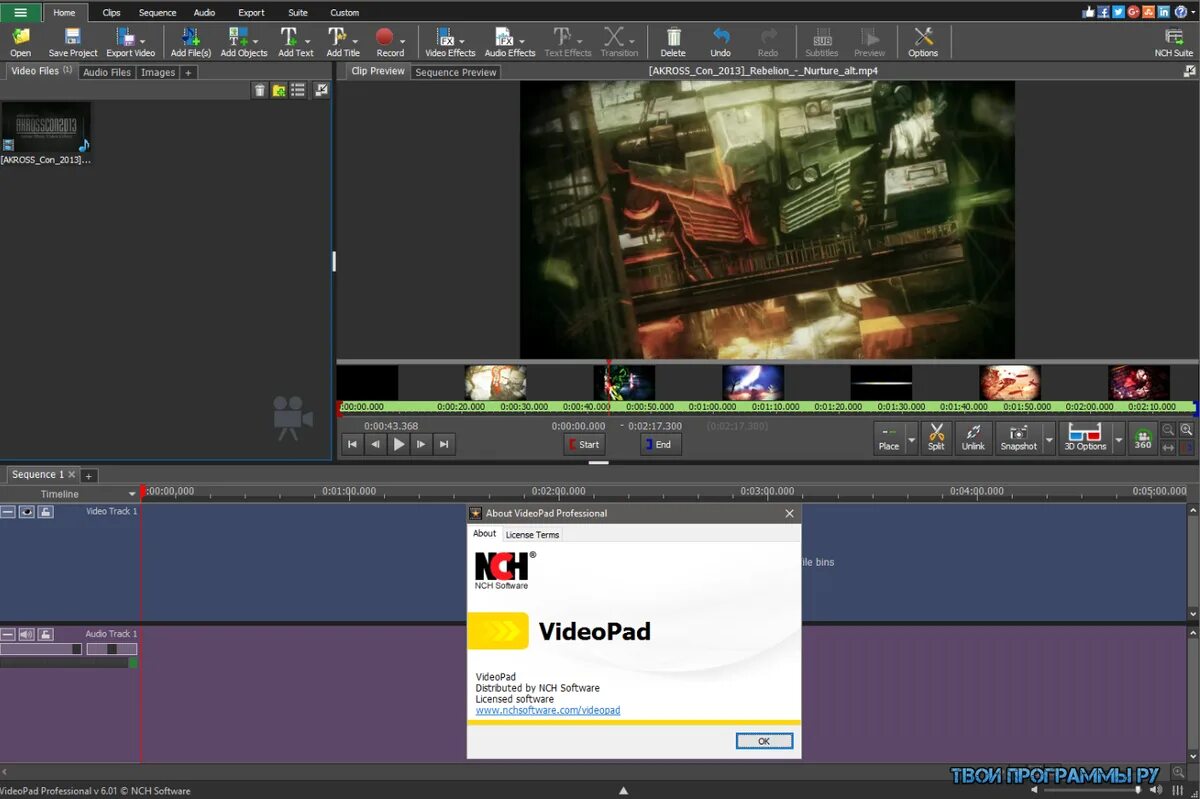Open the Place dropdown arrow
Image resolution: width=1200 pixels, height=799 pixels.
(912, 438)
